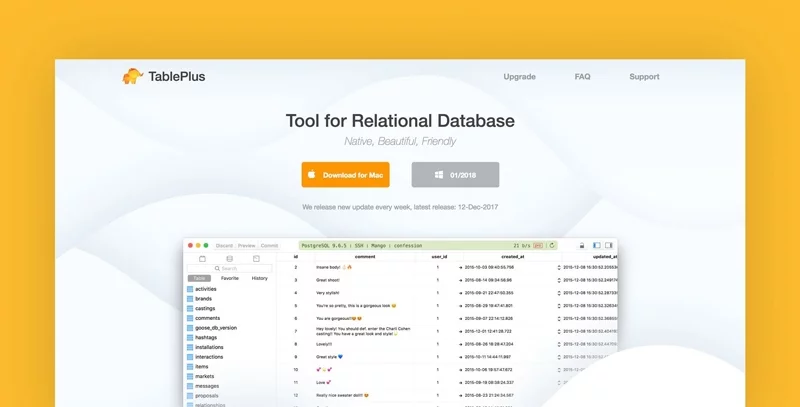Open the interactions table

pyautogui.click(x=205, y=357)
